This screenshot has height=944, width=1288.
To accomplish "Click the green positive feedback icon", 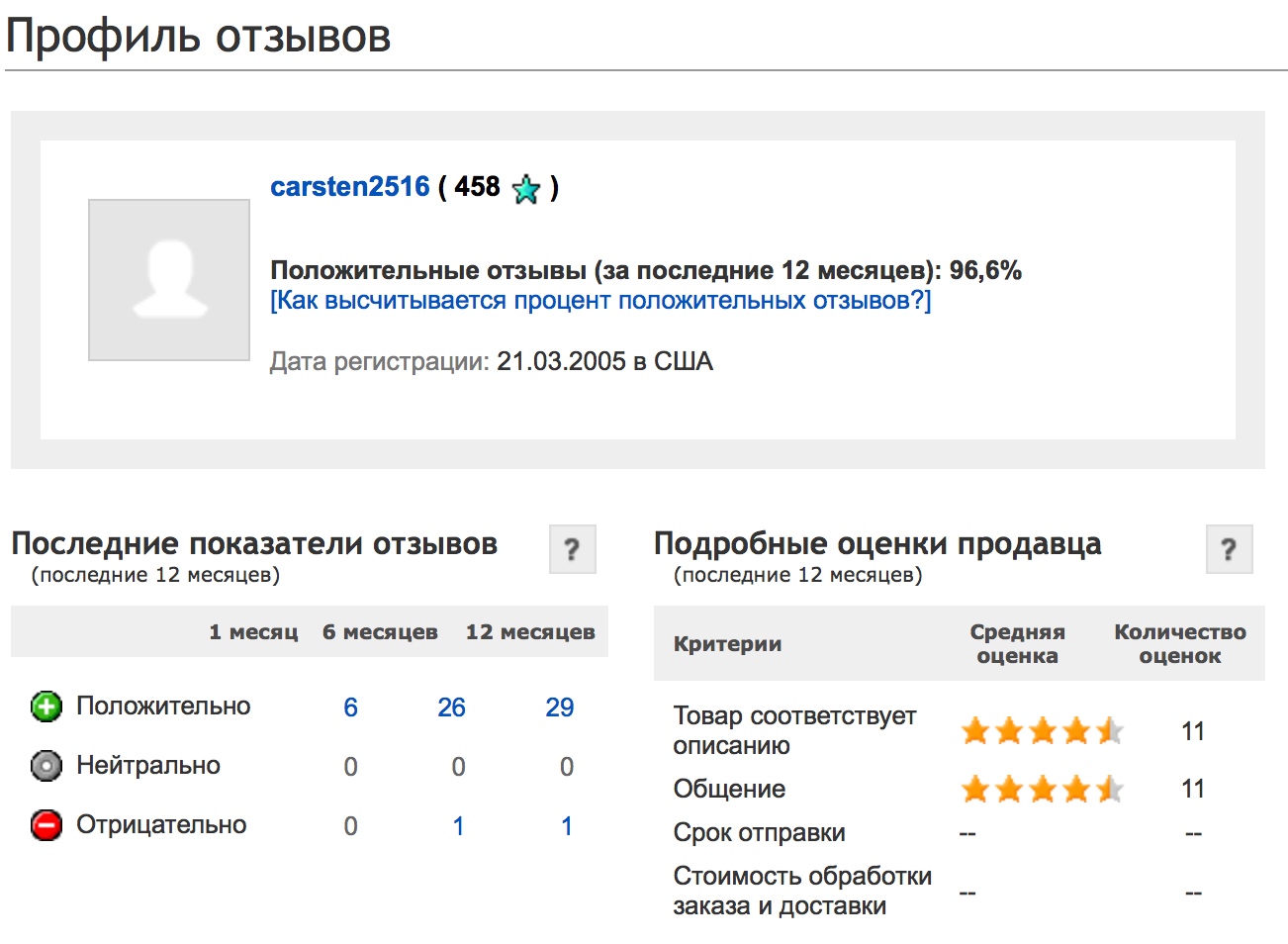I will pyautogui.click(x=46, y=707).
